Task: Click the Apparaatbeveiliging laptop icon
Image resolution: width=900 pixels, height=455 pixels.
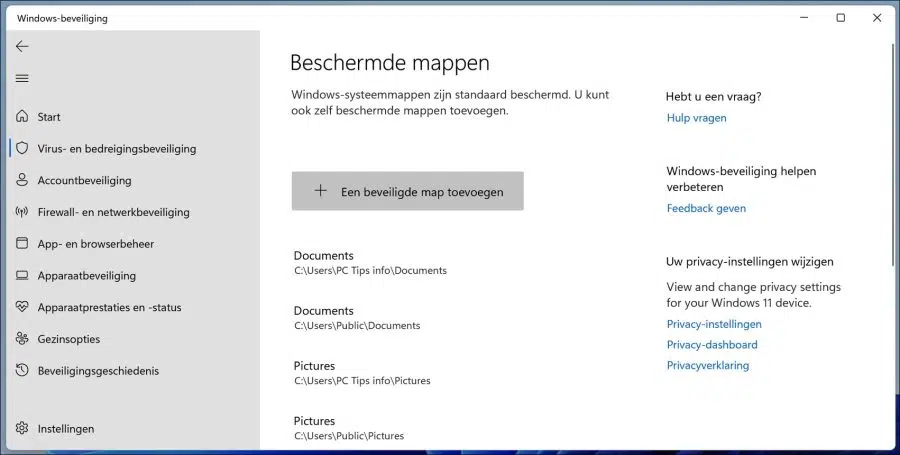Action: click(22, 275)
